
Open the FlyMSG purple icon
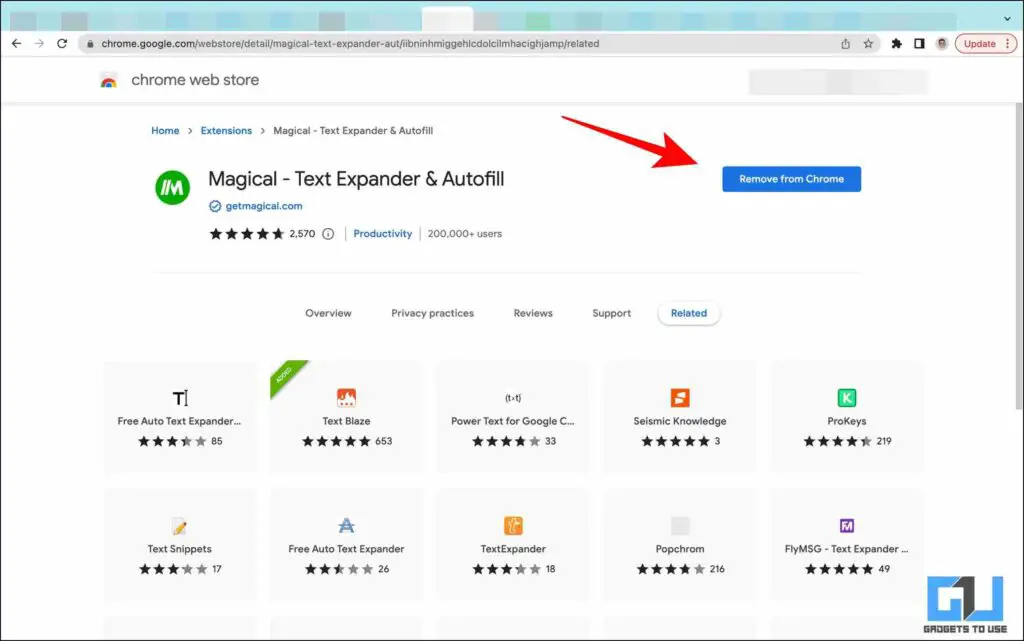(x=847, y=525)
